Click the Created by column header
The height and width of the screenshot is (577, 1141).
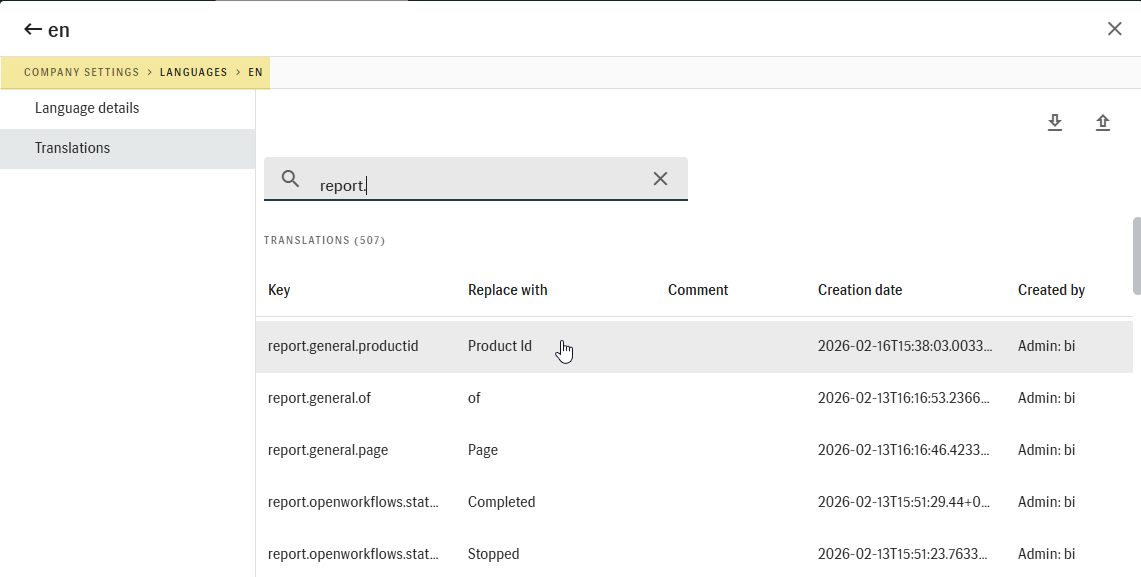point(1051,290)
